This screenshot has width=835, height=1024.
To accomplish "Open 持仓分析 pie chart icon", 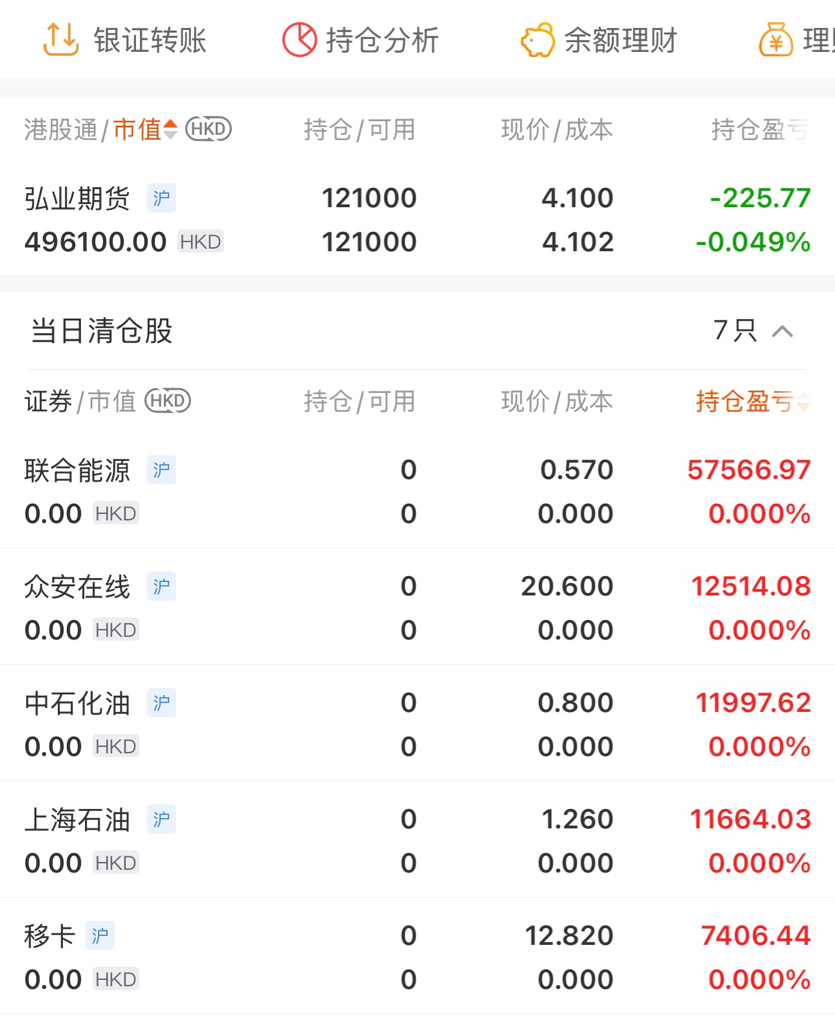I will pos(299,40).
